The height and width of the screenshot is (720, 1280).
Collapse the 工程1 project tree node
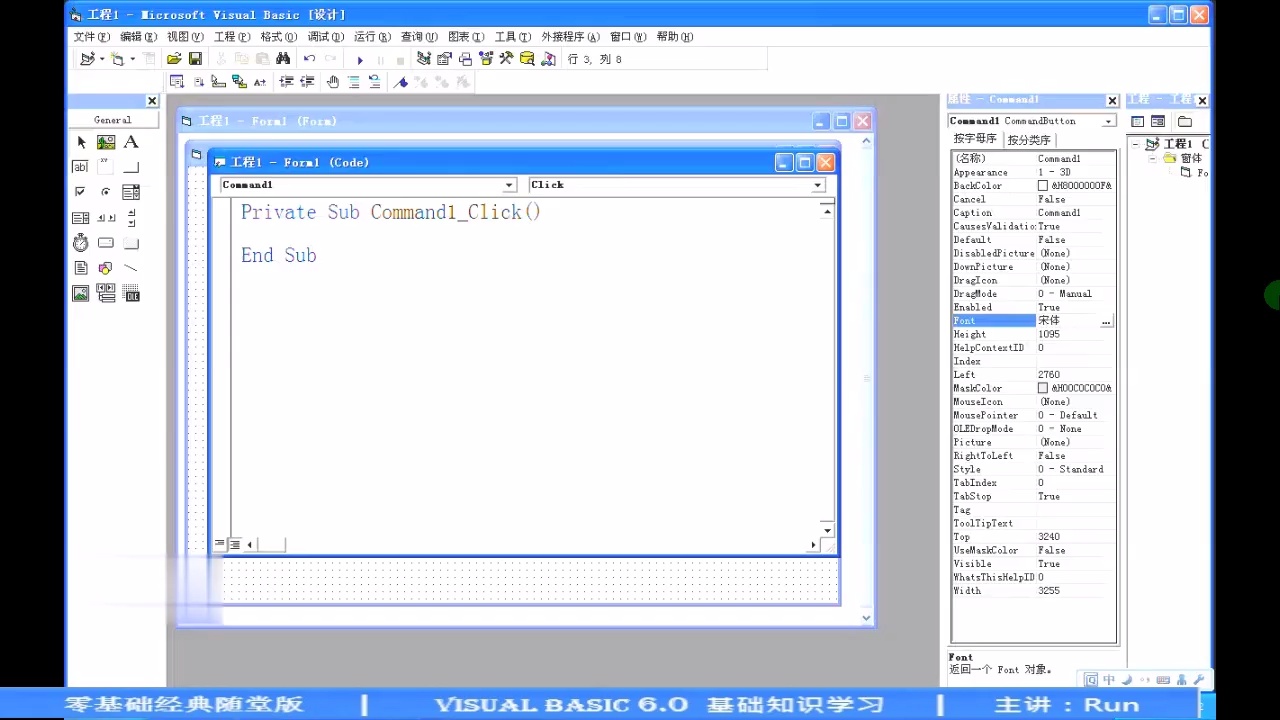click(x=1137, y=144)
